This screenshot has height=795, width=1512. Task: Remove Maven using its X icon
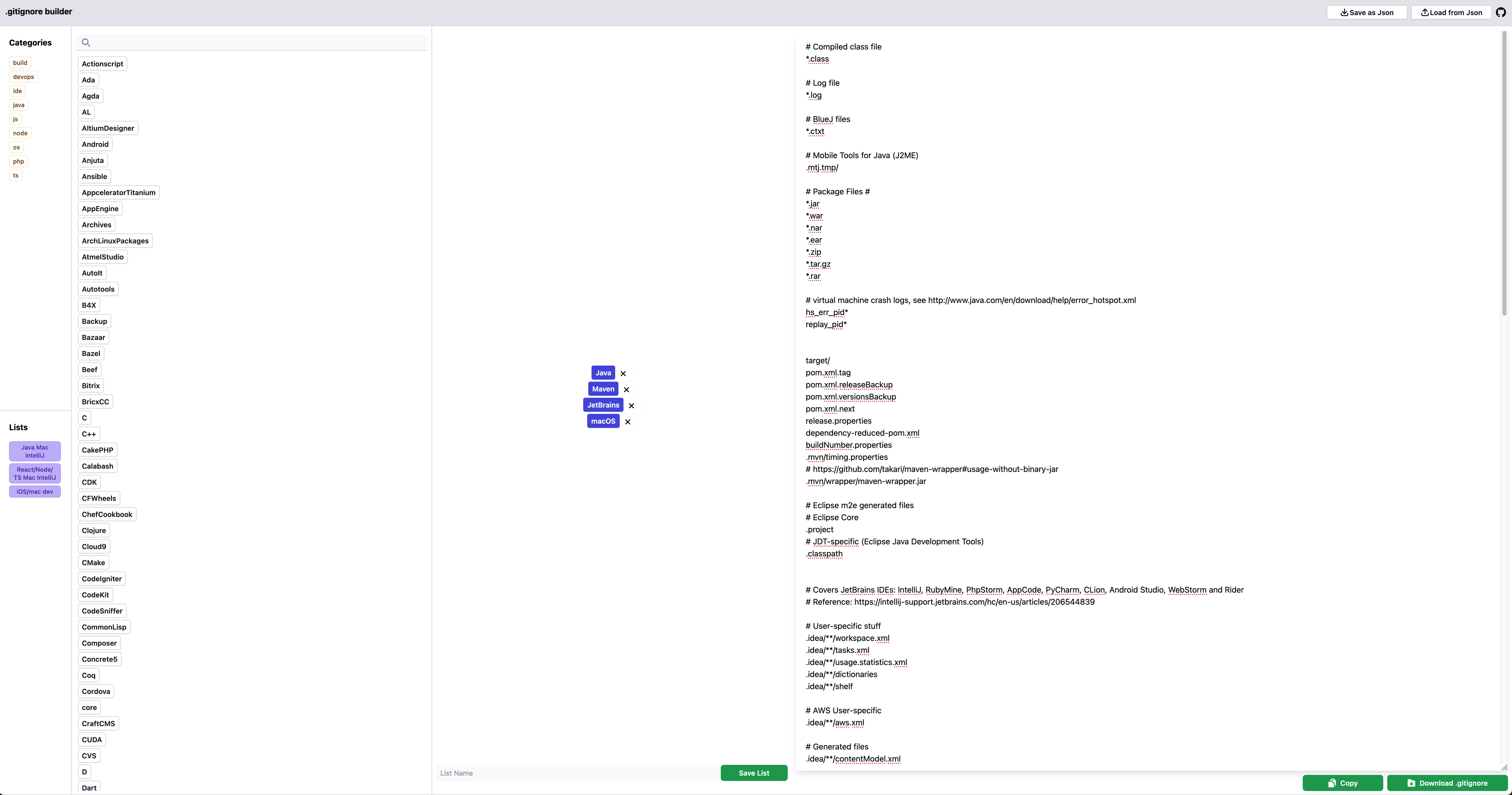(626, 389)
